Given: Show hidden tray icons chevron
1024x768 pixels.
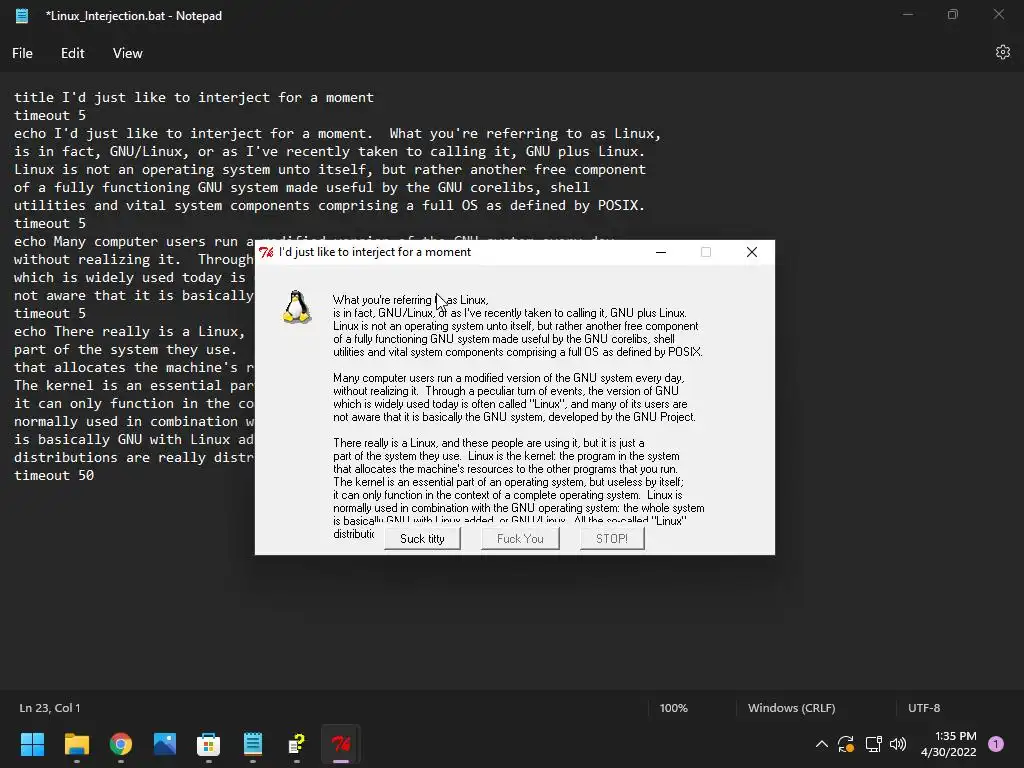Looking at the screenshot, I should coord(822,744).
